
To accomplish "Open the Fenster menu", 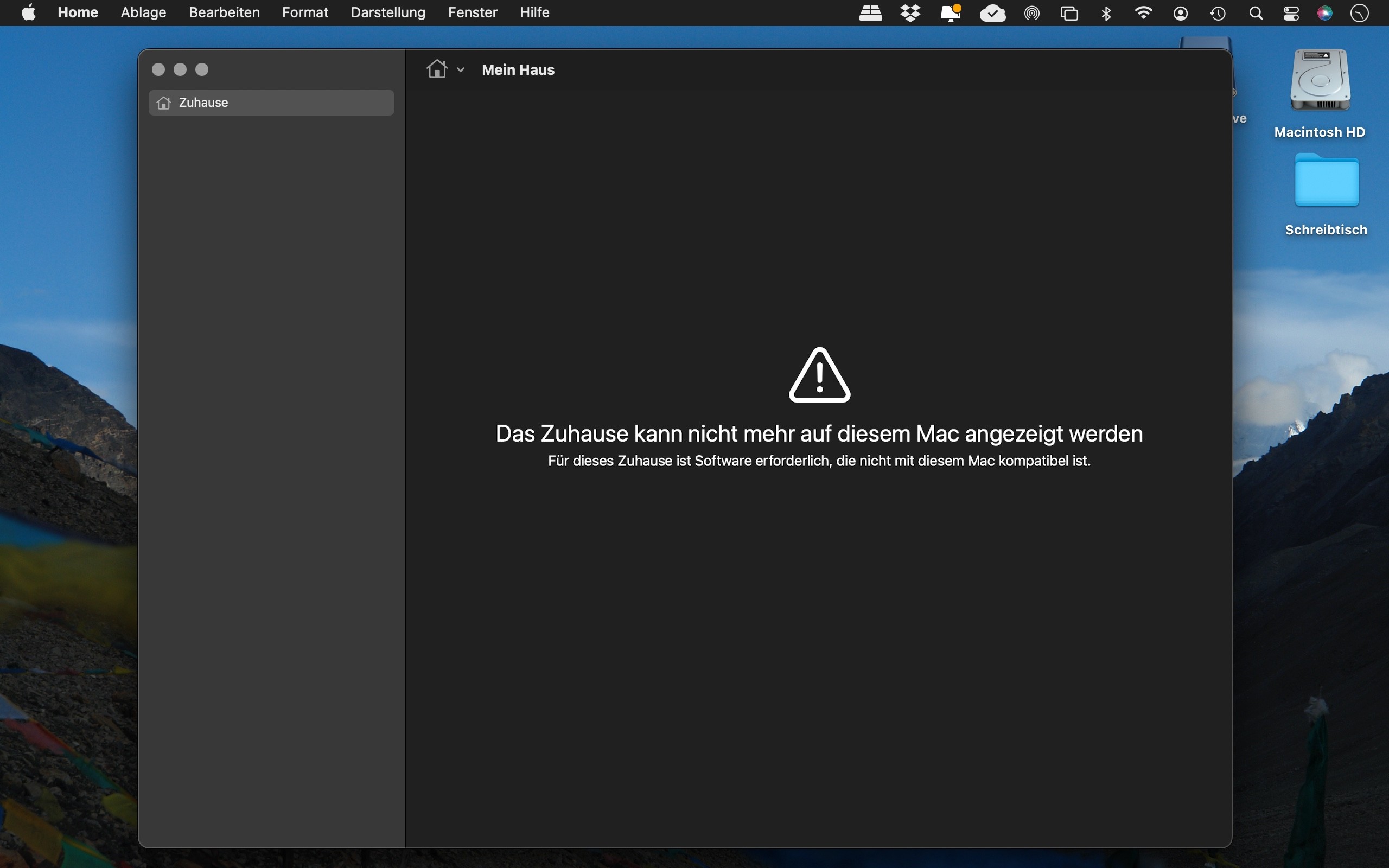I will pos(472,12).
